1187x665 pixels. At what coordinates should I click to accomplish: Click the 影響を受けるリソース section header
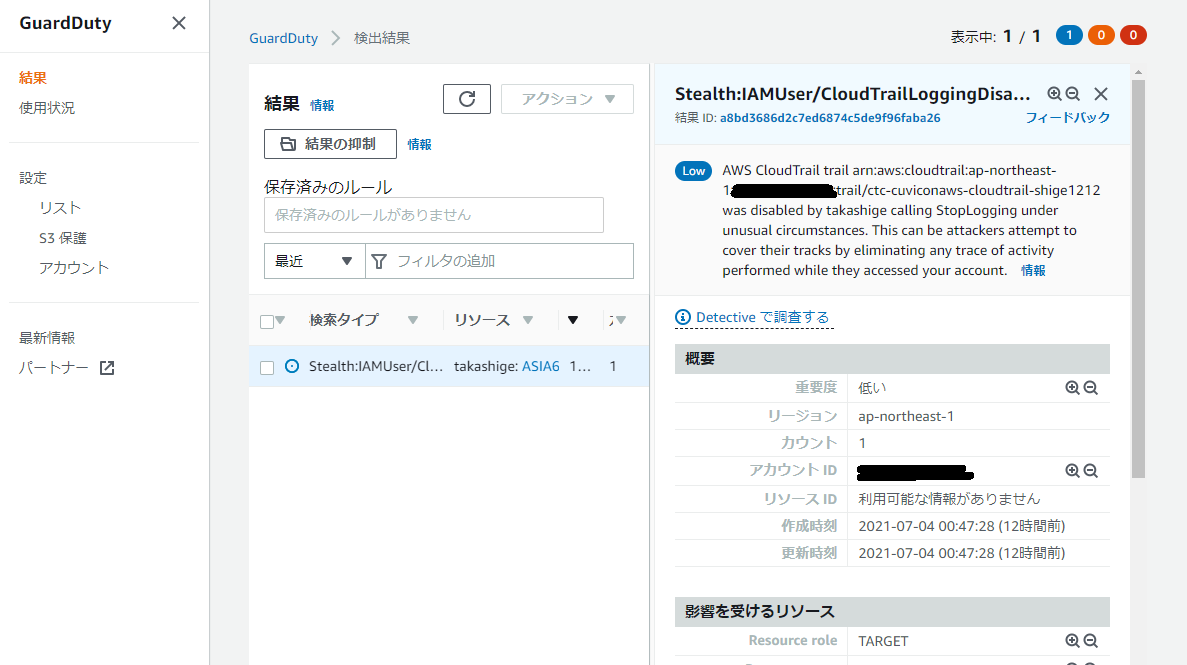[x=893, y=612]
